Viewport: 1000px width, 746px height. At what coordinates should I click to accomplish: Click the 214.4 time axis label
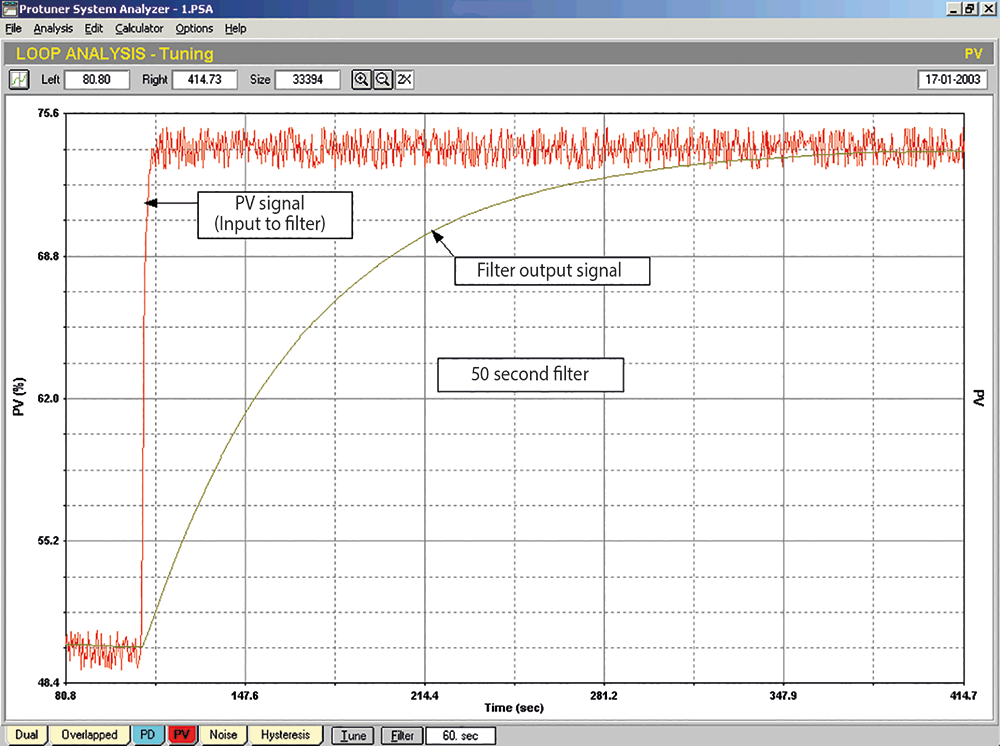click(425, 696)
